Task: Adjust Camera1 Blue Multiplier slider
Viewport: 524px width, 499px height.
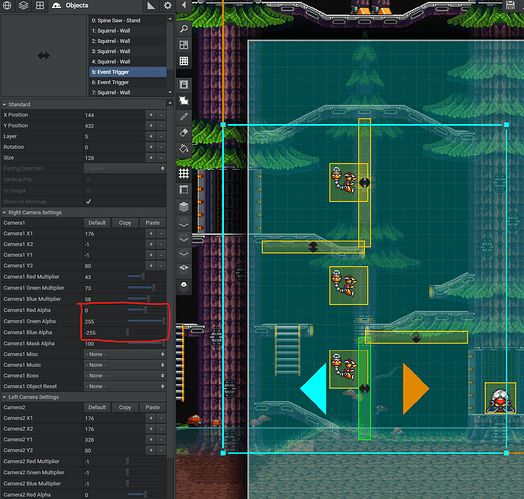Action: pyautogui.click(x=146, y=298)
